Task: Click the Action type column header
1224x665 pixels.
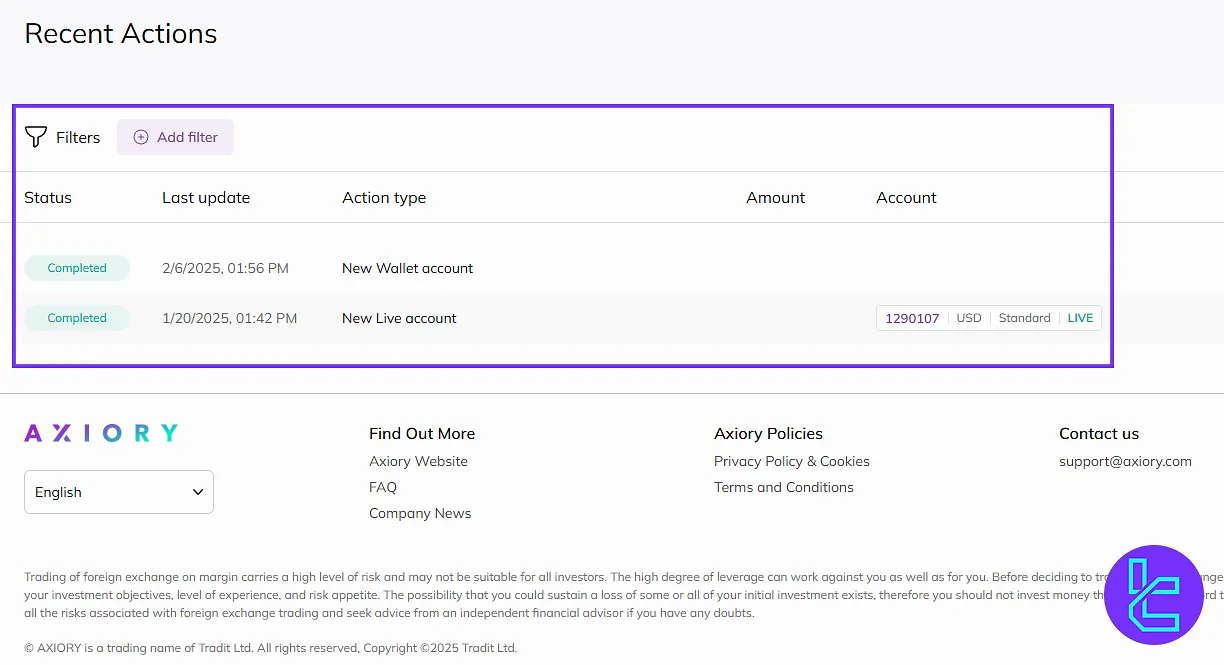Action: coord(384,197)
